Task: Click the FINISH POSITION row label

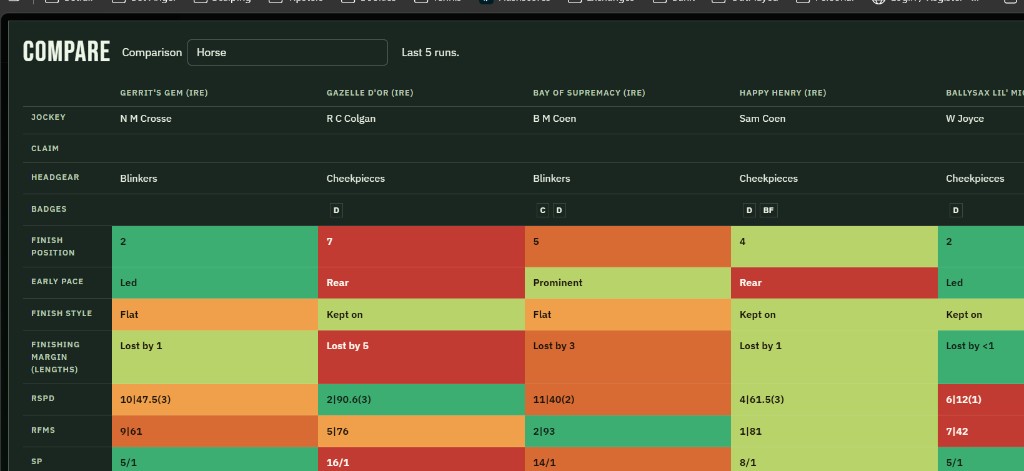Action: (53, 246)
